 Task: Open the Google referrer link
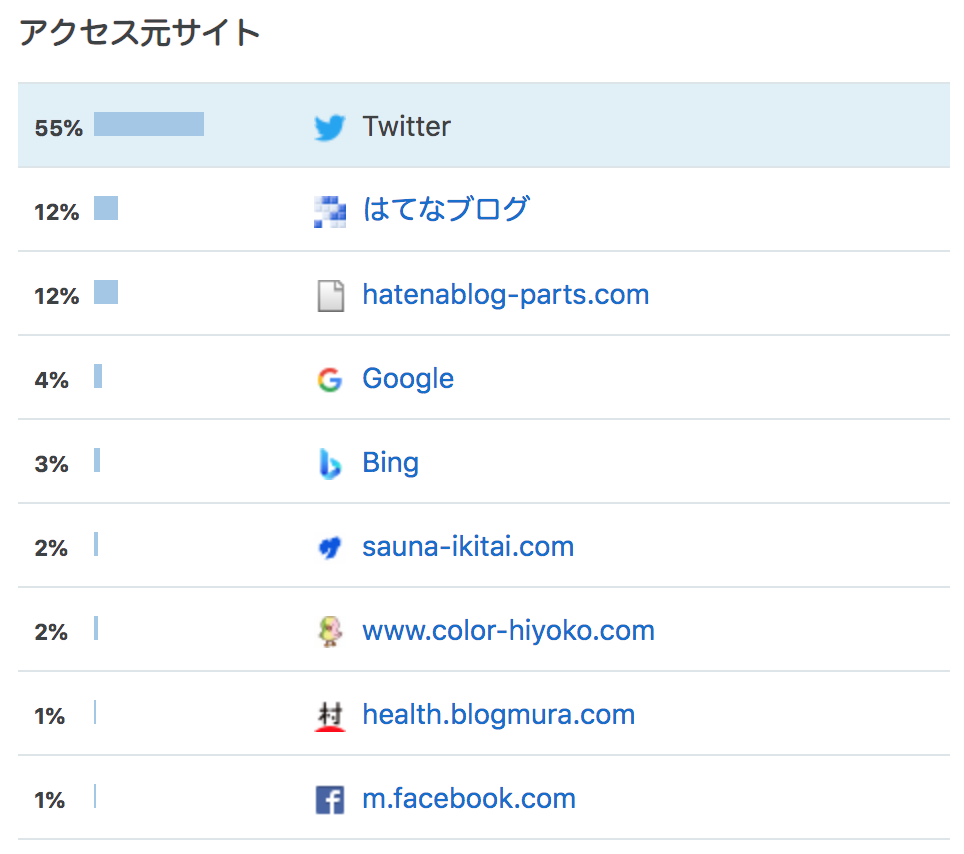point(408,379)
